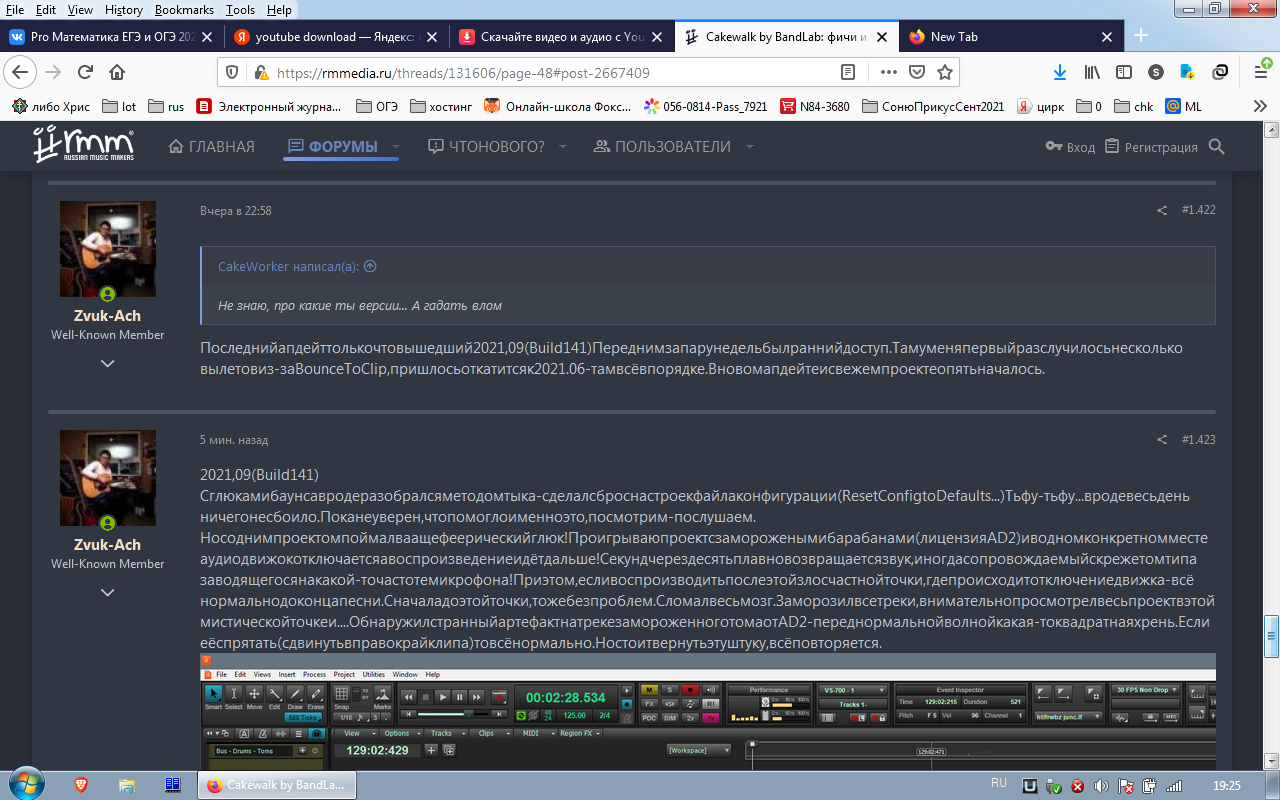The height and width of the screenshot is (800, 1280).
Task: Toggle reader view in the address bar
Action: click(848, 72)
